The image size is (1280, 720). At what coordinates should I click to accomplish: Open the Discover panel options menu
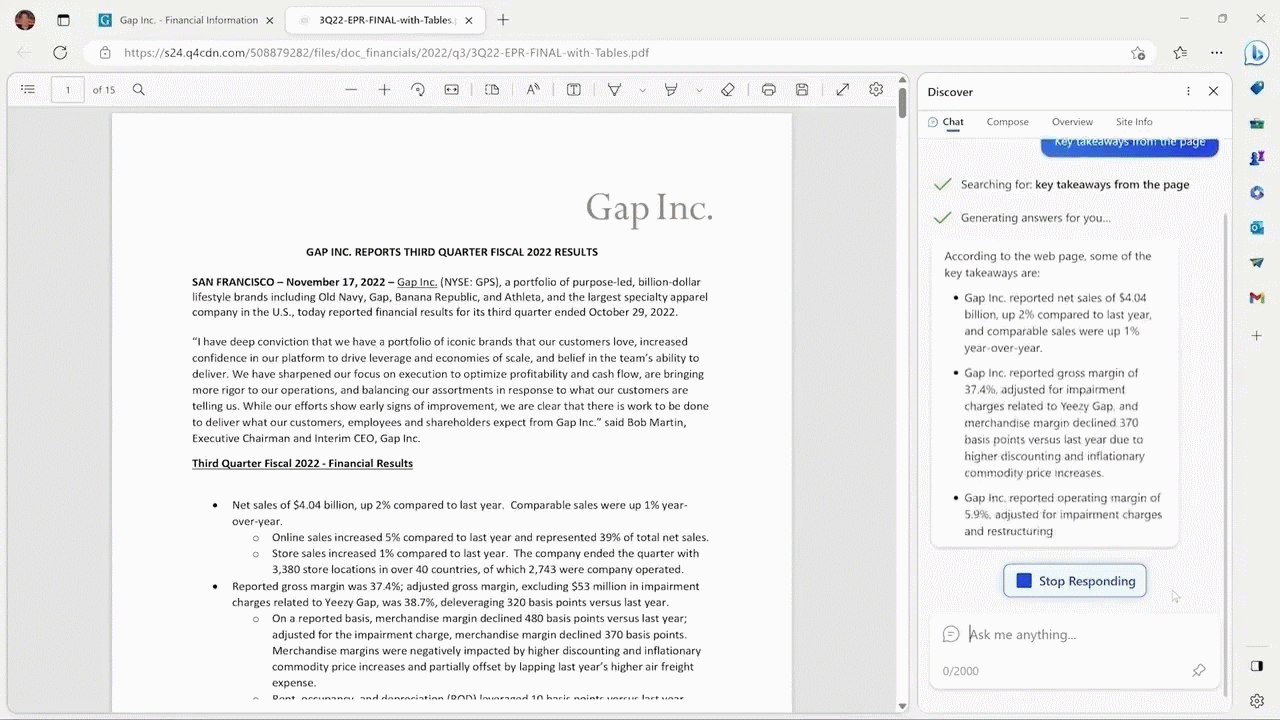(x=1187, y=91)
